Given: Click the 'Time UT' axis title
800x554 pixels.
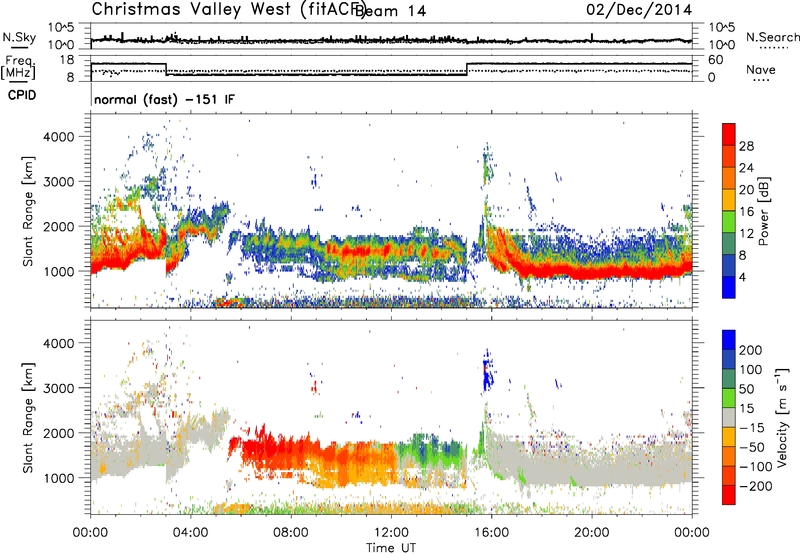Looking at the screenshot, I should tap(391, 547).
